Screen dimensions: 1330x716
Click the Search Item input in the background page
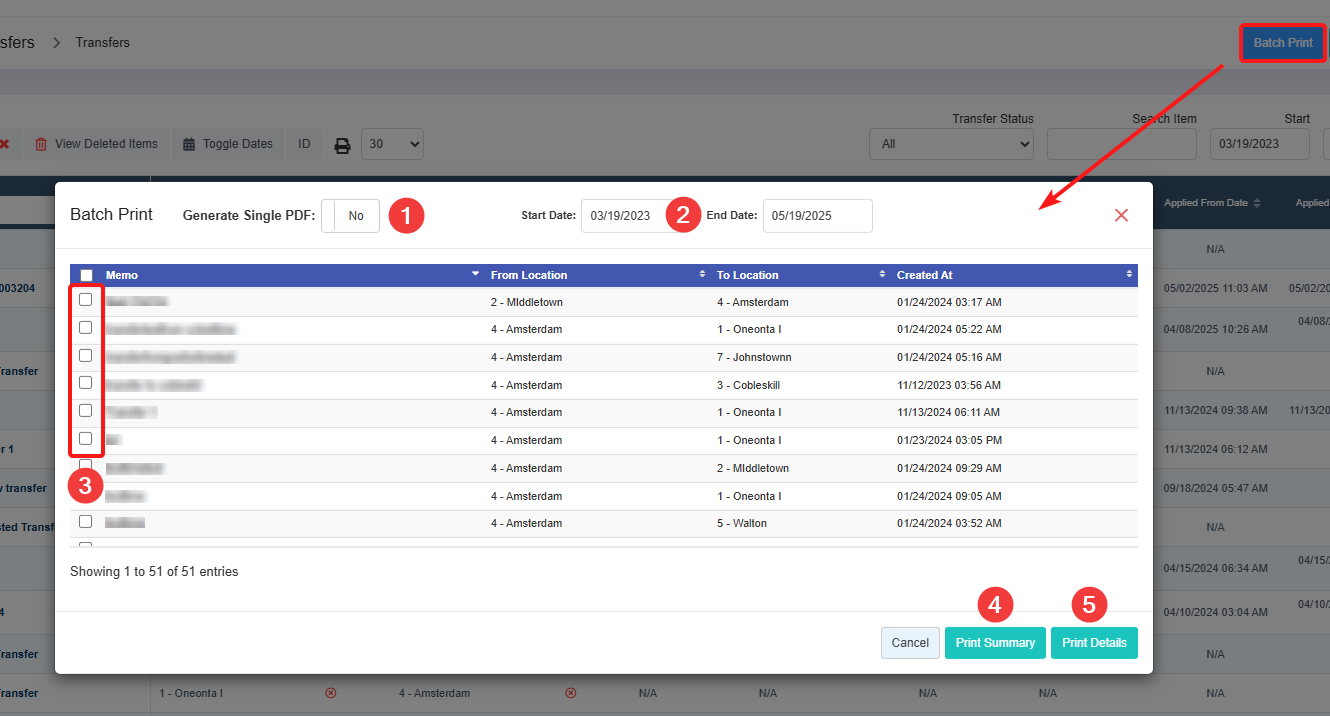[x=1122, y=144]
